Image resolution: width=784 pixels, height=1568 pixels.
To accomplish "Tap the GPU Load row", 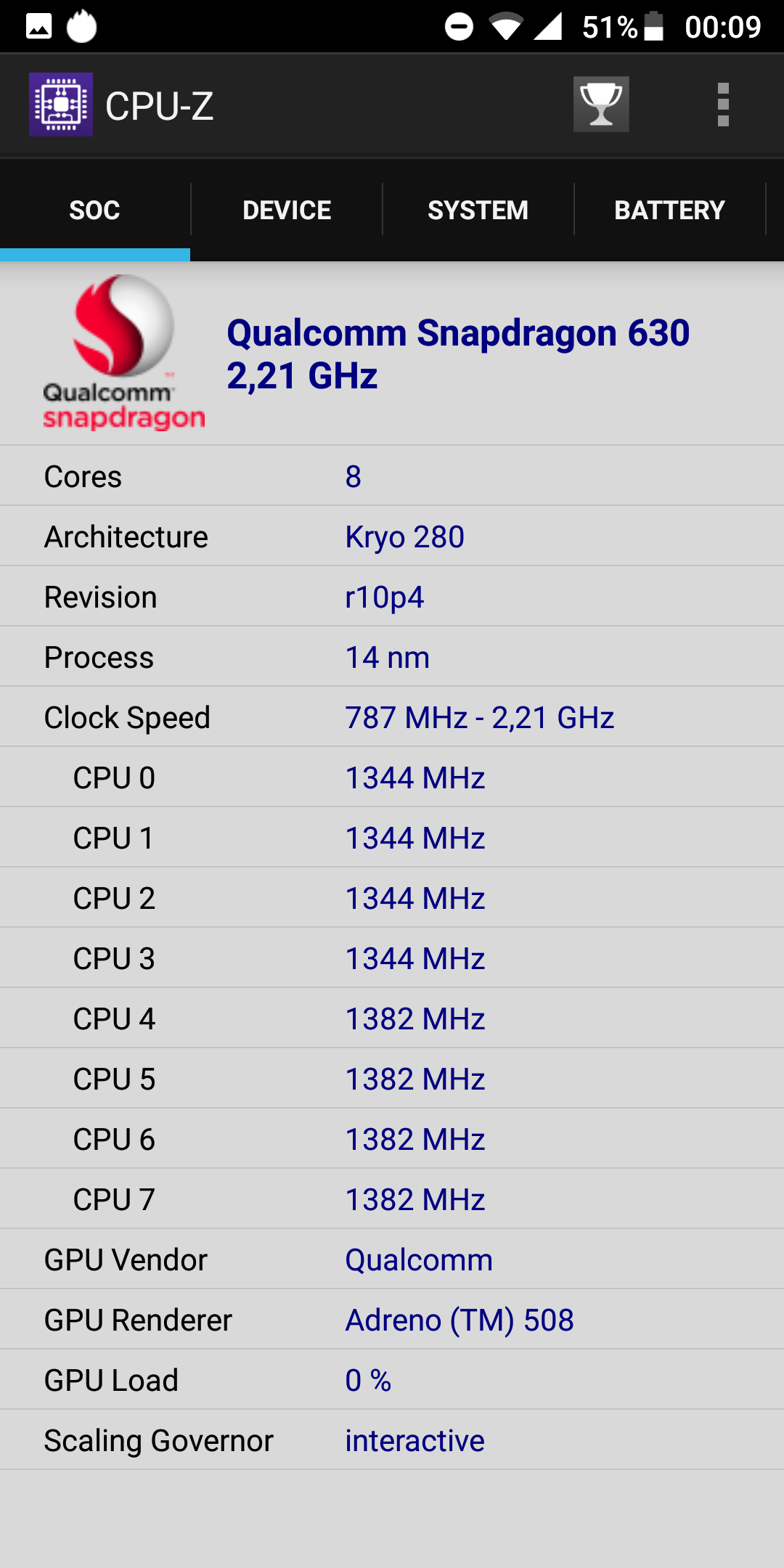I will [x=392, y=1380].
